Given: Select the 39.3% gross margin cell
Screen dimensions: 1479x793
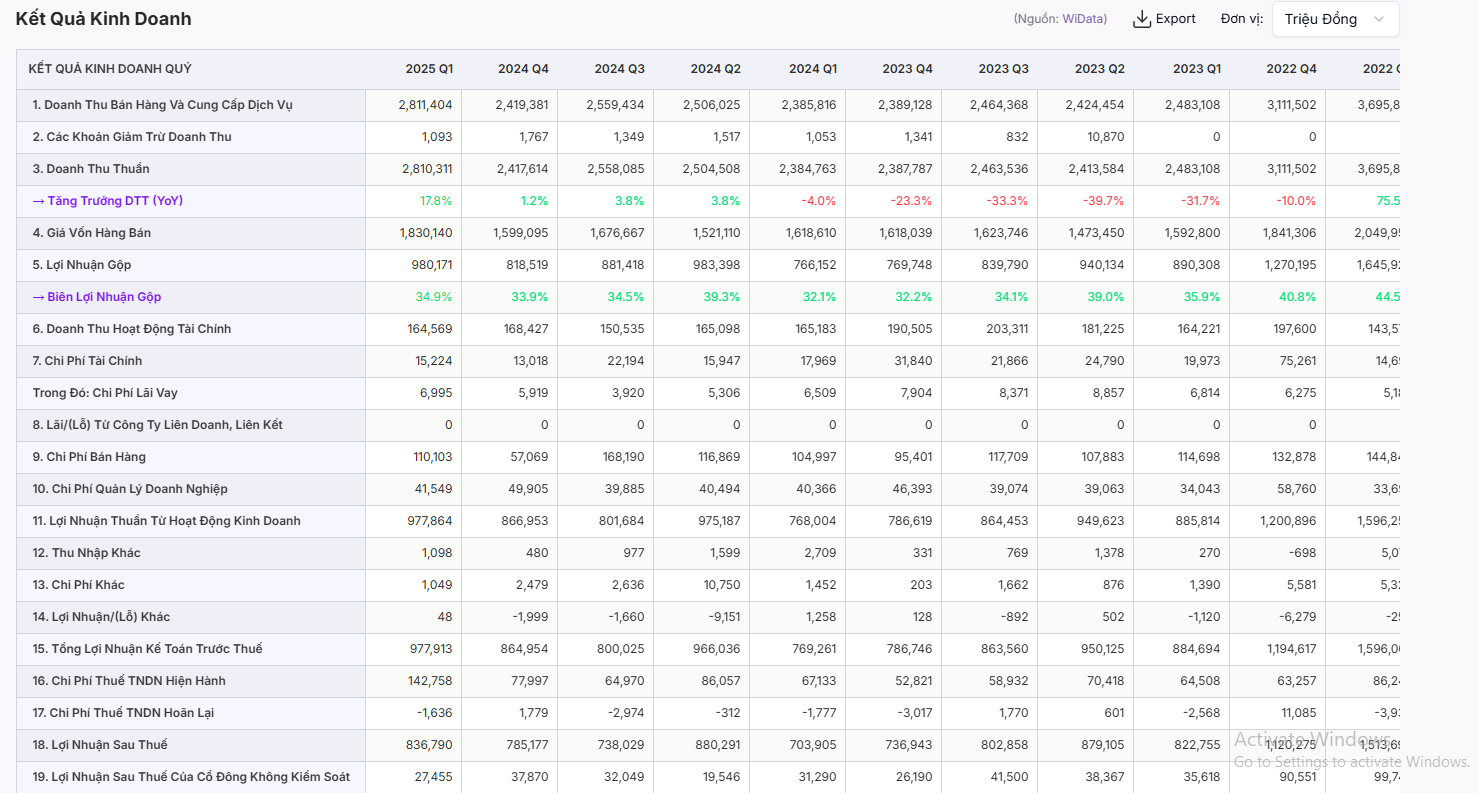Looking at the screenshot, I should (723, 297).
